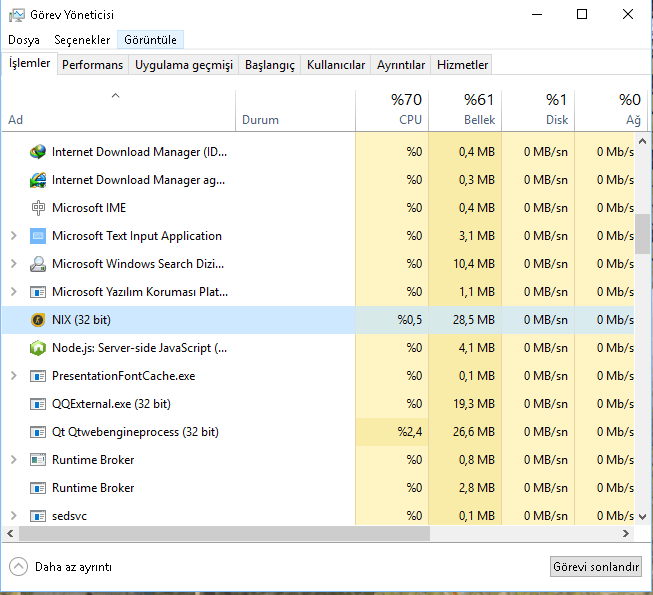Click the Daha az ayrıntı arrow icon
Image resolution: width=653 pixels, height=595 pixels.
click(x=18, y=567)
